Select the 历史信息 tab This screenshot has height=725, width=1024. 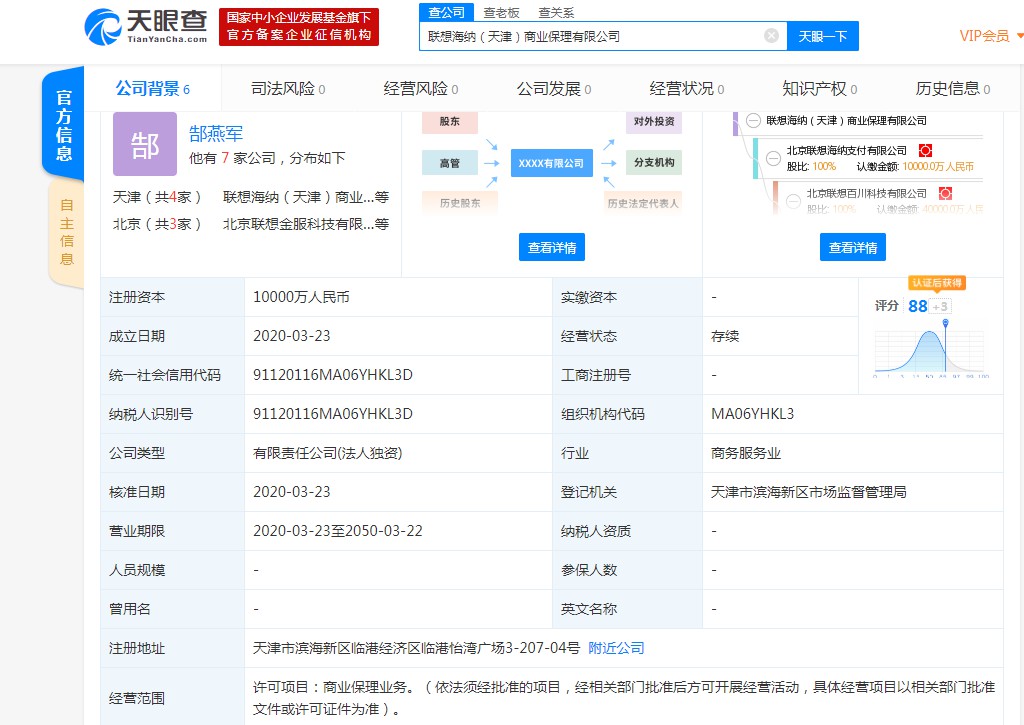pos(953,88)
